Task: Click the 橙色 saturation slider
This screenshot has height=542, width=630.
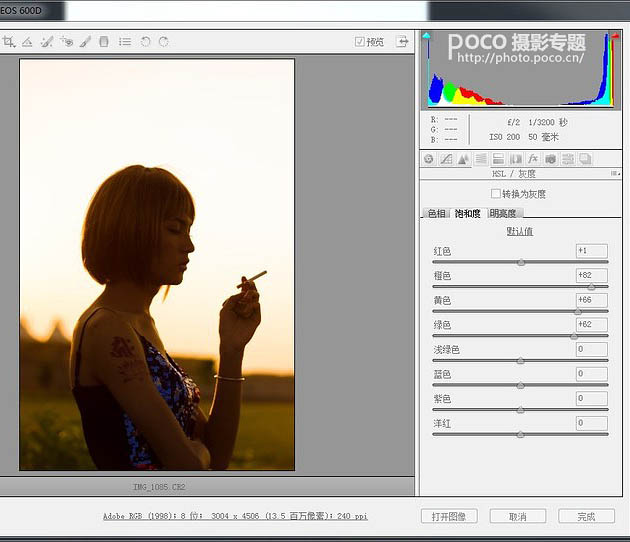Action: click(520, 287)
